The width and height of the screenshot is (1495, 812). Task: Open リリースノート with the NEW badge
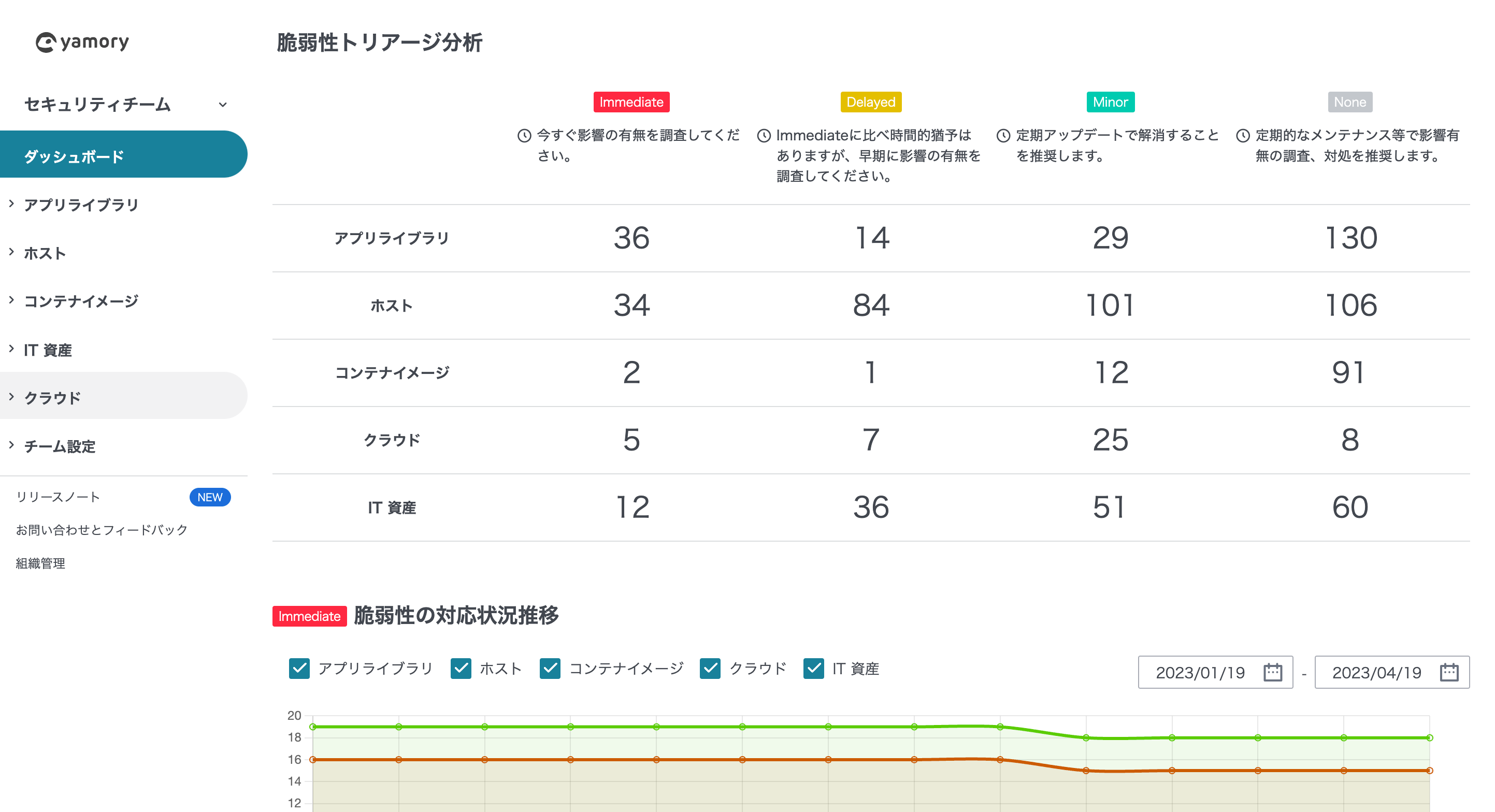point(59,497)
